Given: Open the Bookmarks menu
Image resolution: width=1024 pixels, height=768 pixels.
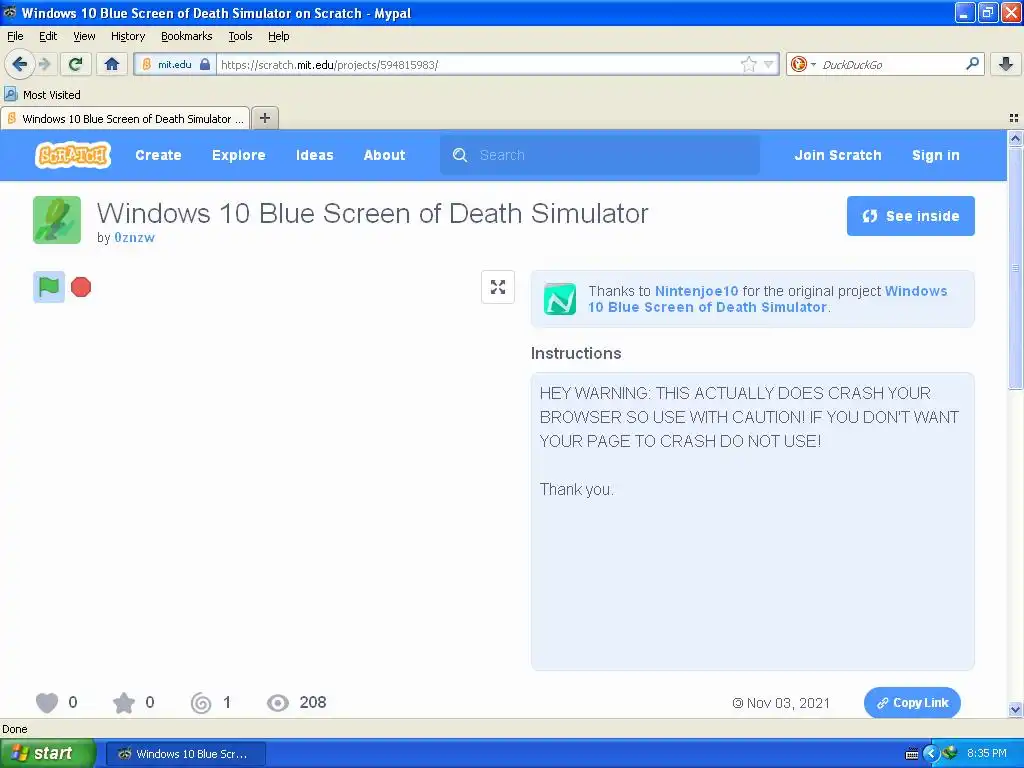Looking at the screenshot, I should pos(186,36).
